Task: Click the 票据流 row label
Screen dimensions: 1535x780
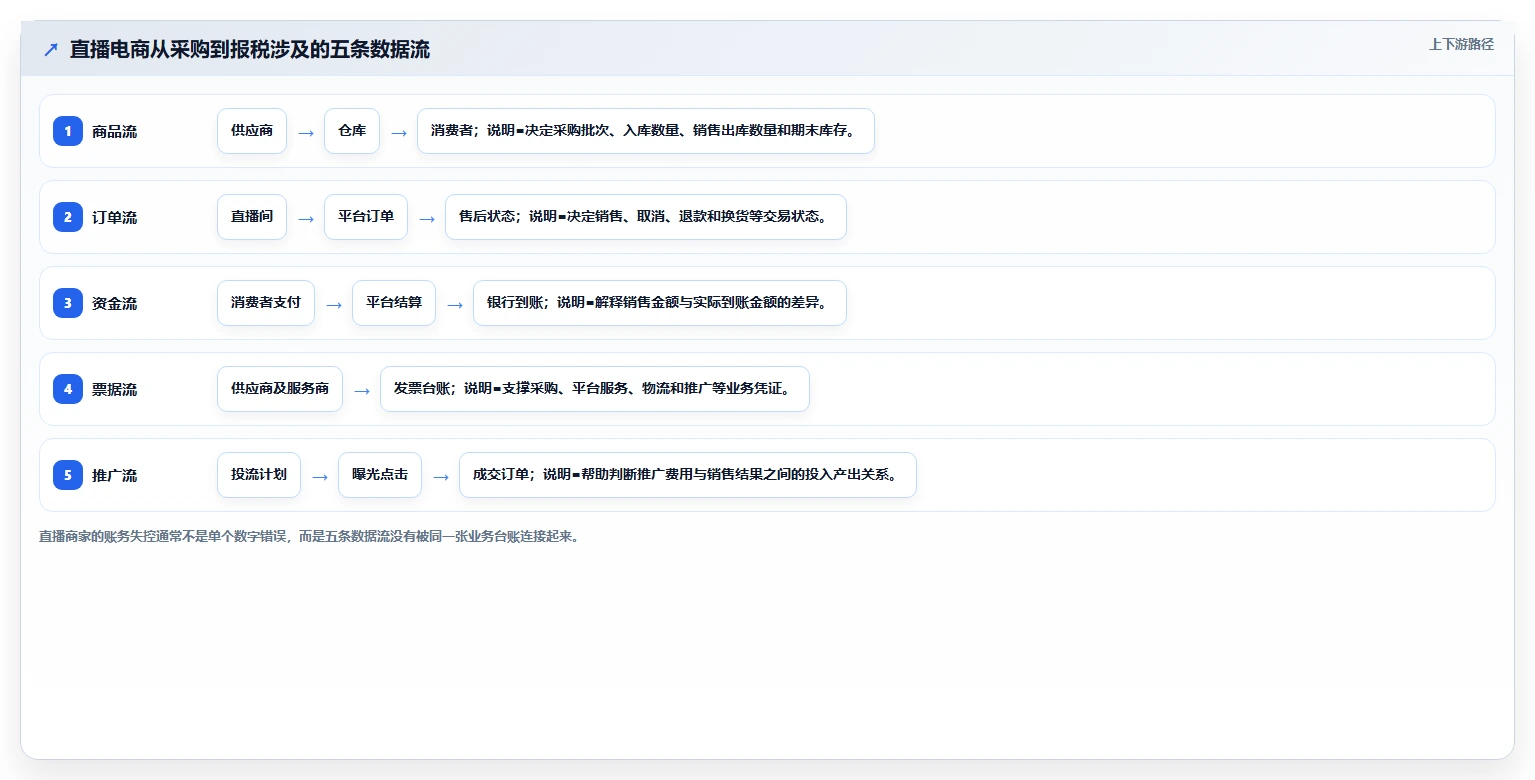Action: point(114,390)
